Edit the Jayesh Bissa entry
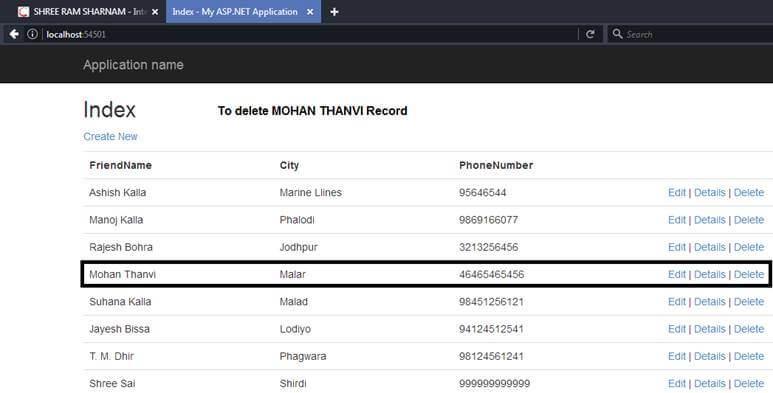 [677, 329]
